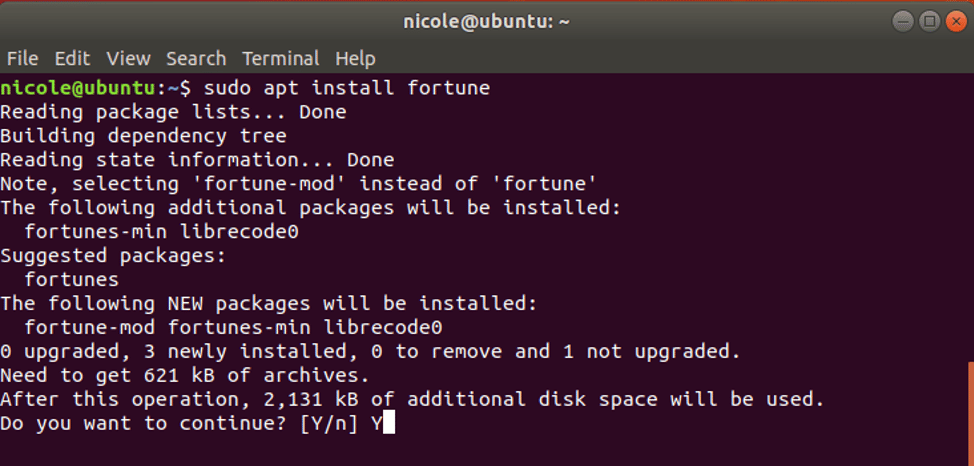Open the Help menu
Screen dimensions: 974x466
pos(355,59)
